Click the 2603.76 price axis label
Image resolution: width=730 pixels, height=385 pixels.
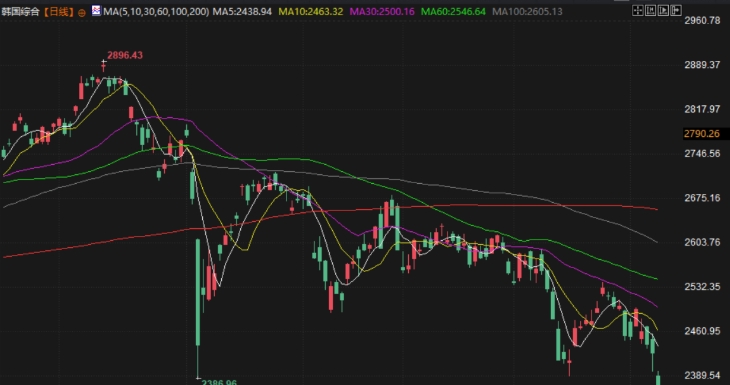702,242
